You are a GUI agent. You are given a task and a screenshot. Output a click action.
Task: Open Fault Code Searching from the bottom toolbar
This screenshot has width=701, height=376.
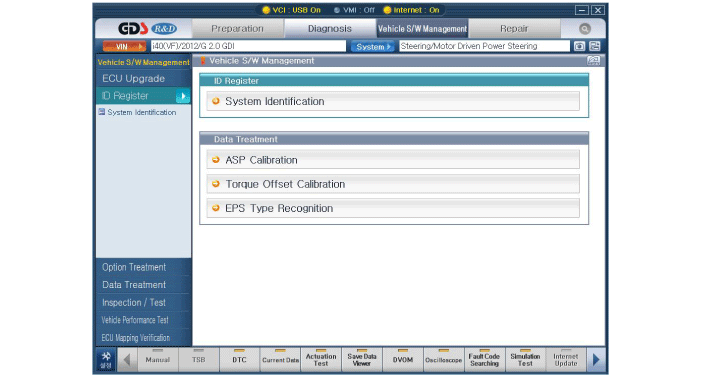click(x=484, y=359)
